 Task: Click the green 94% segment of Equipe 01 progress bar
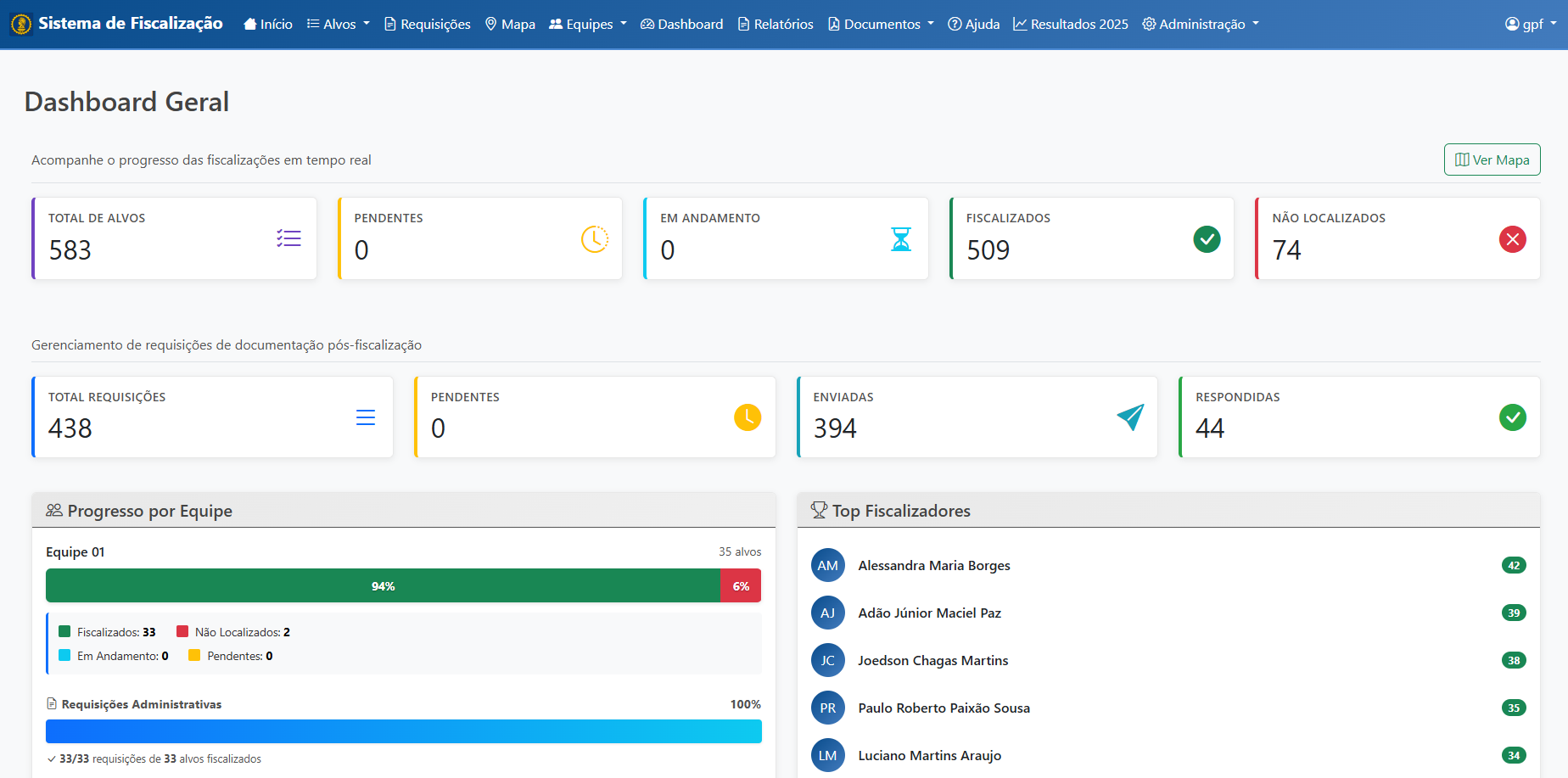pyautogui.click(x=383, y=586)
